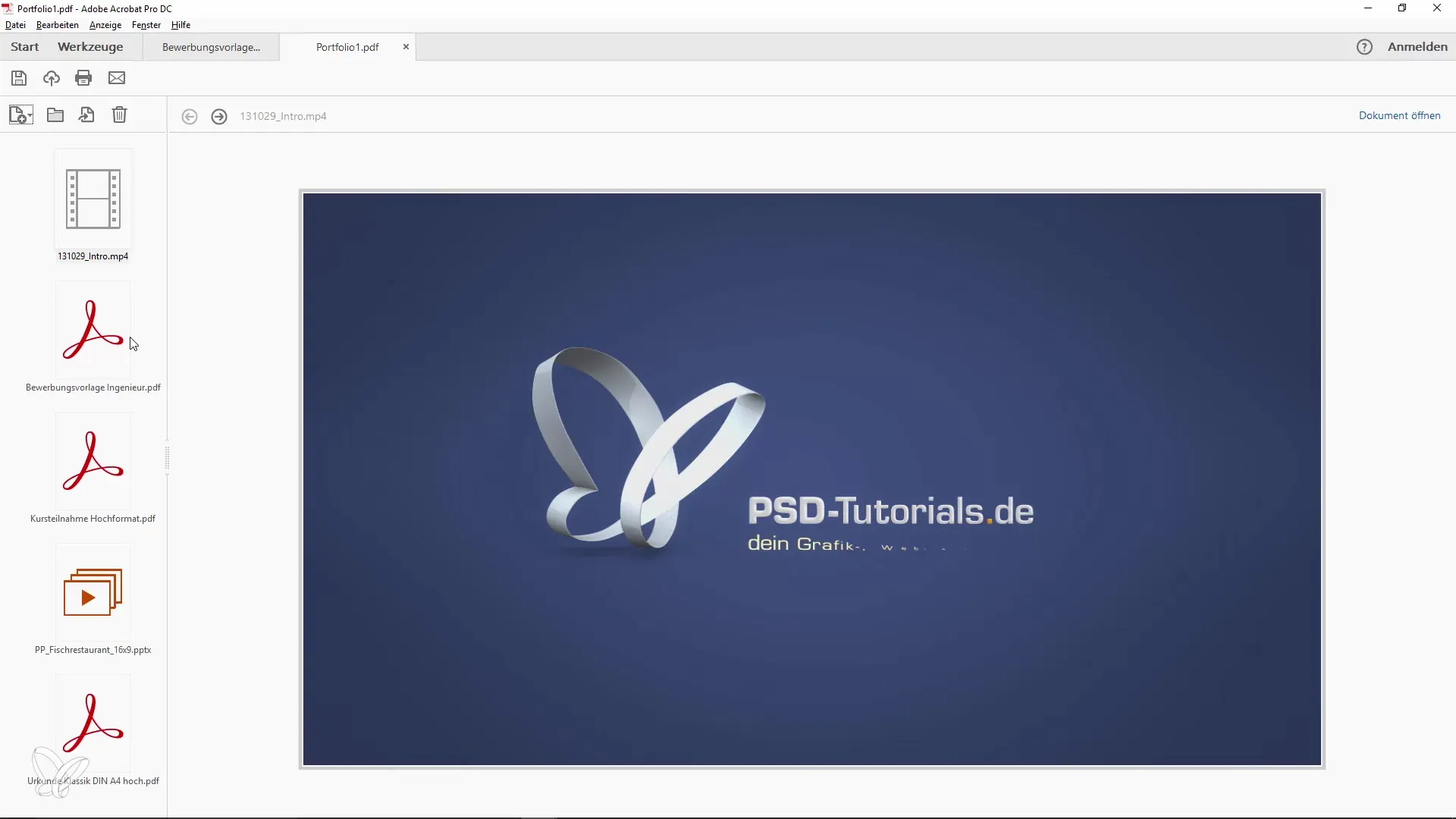Click the PP_Fischrestaurant_16x9.pptx file name label
The width and height of the screenshot is (1456, 819).
93,650
